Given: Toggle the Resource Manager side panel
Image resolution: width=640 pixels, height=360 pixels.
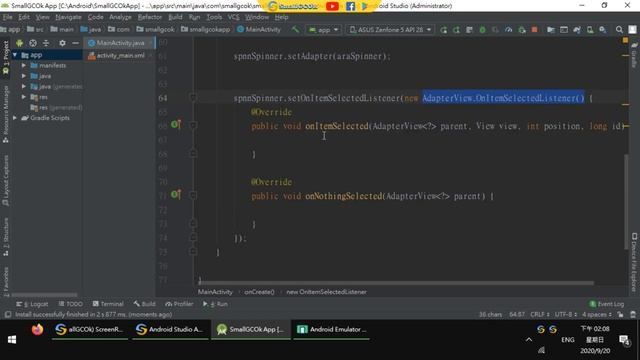Looking at the screenshot, I should pos(6,114).
